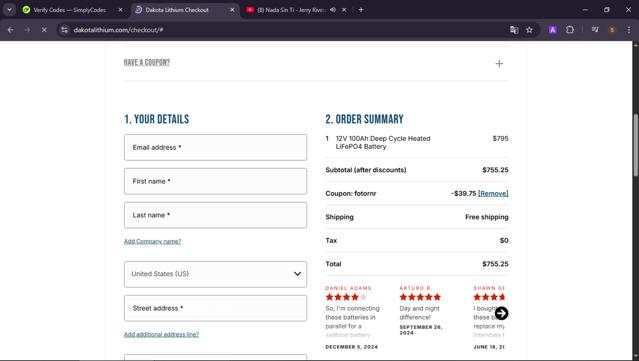639x361 pixels.
Task: Bookmark this page with star icon
Action: click(529, 30)
